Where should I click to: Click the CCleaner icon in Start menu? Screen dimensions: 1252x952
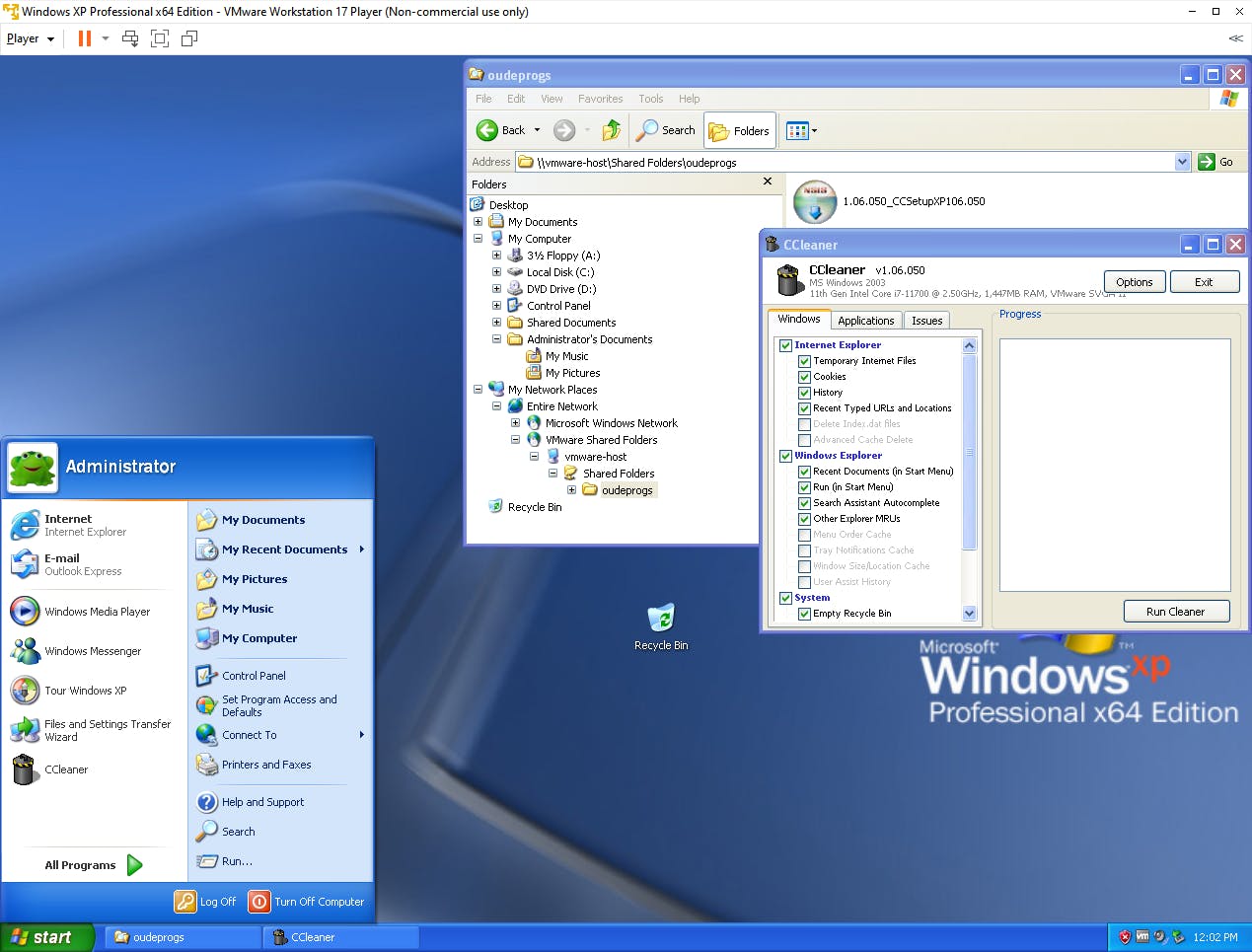point(25,769)
